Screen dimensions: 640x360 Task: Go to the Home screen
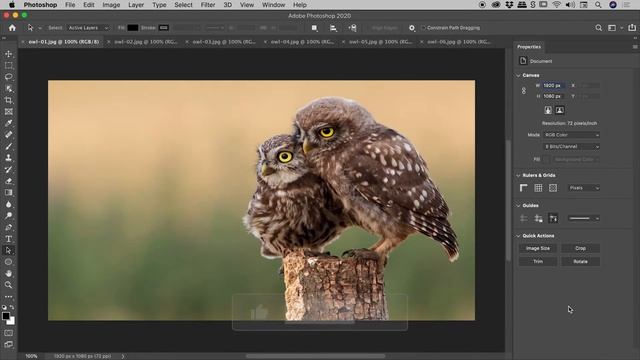click(12, 28)
